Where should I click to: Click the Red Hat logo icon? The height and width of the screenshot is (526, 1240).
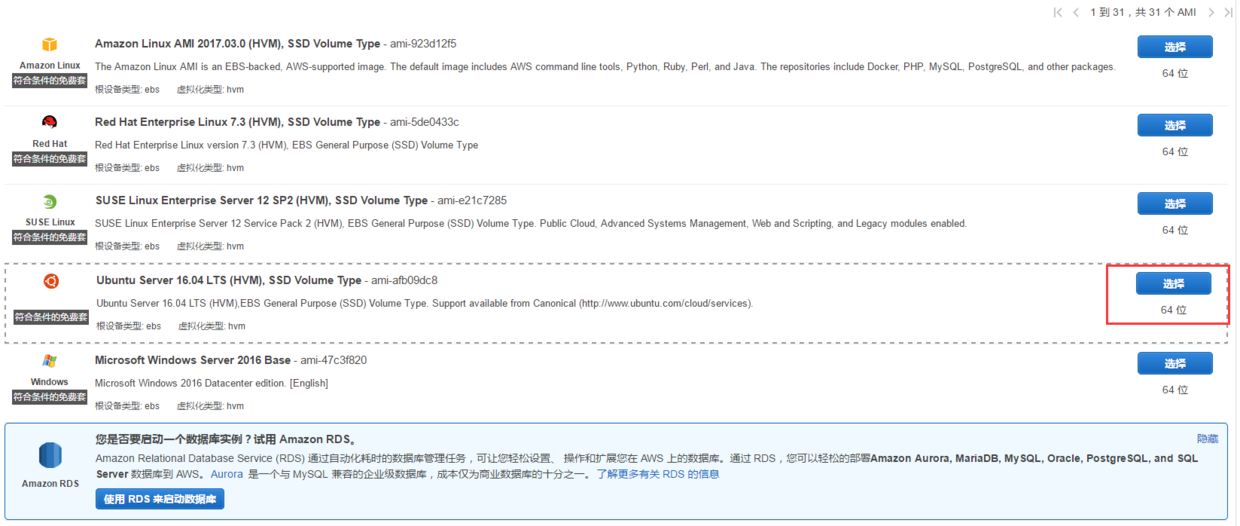(x=49, y=123)
